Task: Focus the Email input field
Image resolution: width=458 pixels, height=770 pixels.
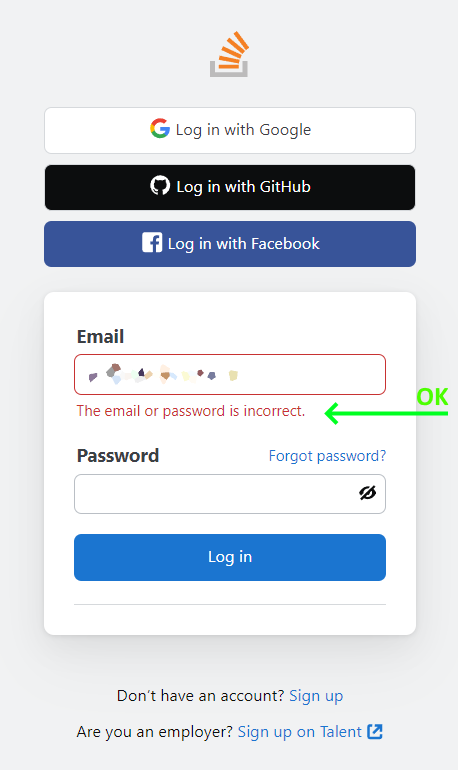Action: pyautogui.click(x=230, y=374)
